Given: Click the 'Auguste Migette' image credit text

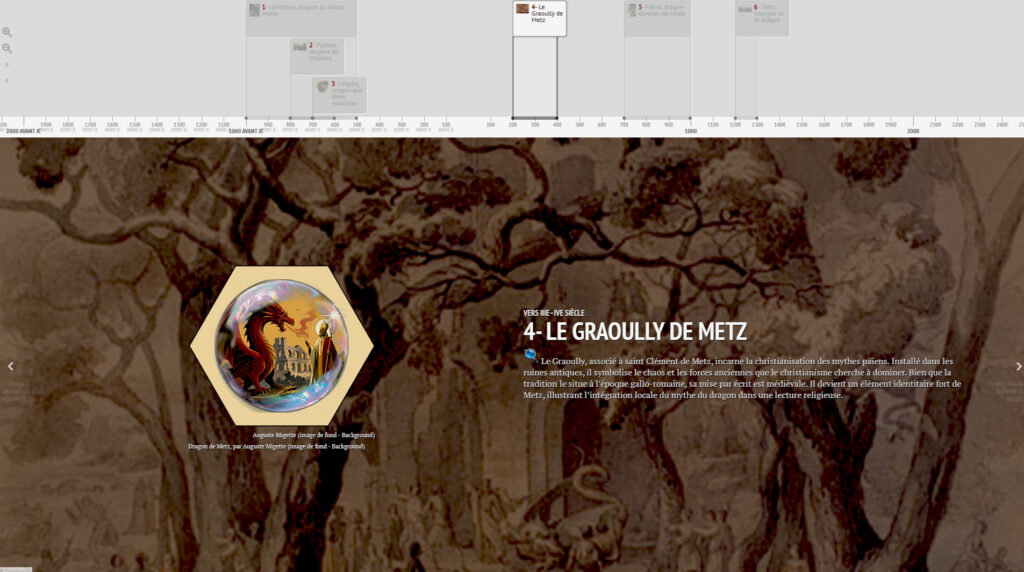Looking at the screenshot, I should tap(313, 435).
